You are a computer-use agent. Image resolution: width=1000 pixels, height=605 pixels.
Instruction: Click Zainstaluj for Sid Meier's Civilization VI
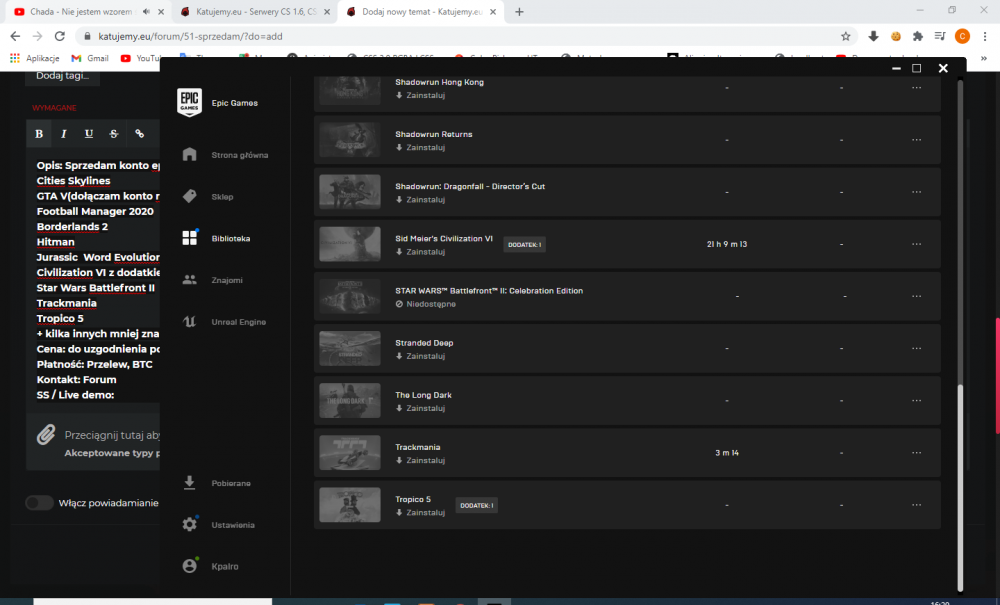point(420,252)
